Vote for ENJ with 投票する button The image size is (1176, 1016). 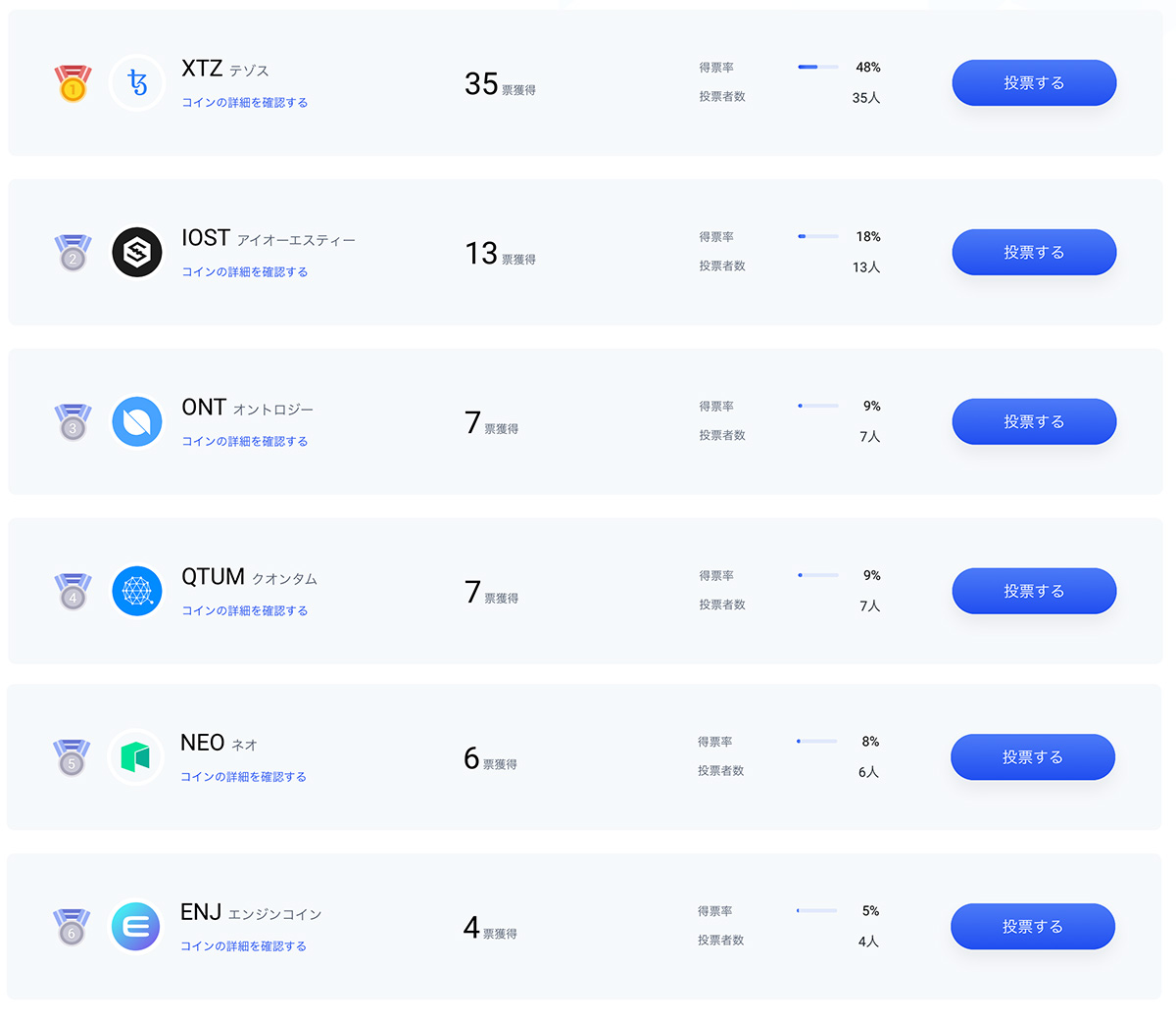tap(1033, 927)
